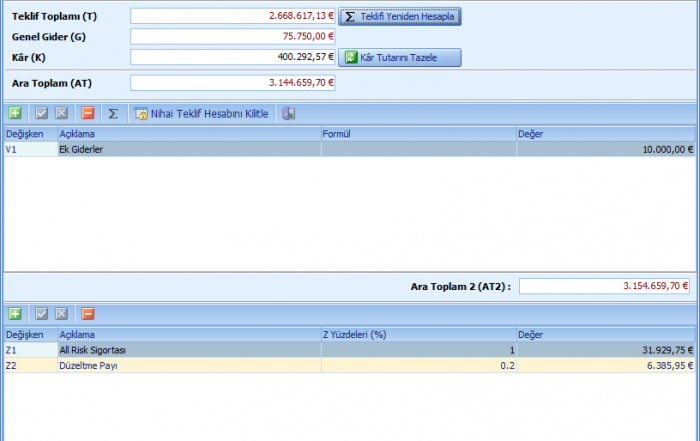Viewport: 700px width, 441px height.
Task: Click the gray cancel X icon in the Z percentages toolbar
Action: (x=62, y=314)
